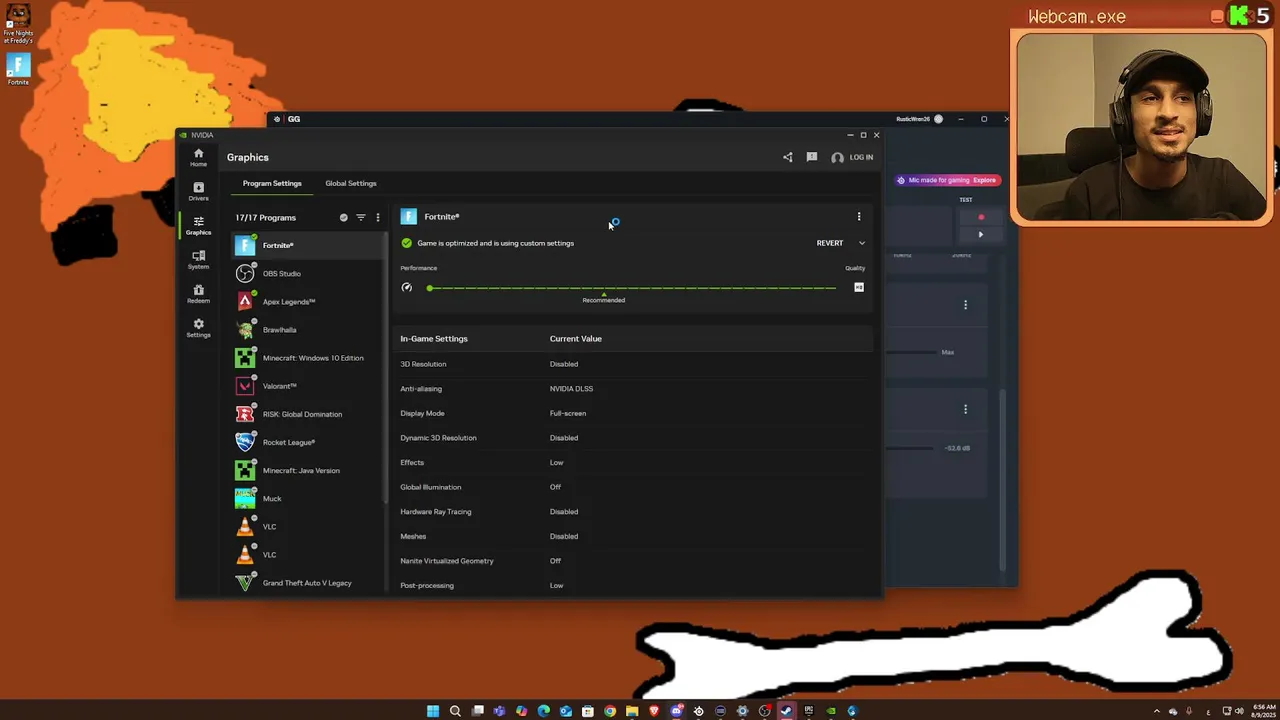Viewport: 1280px width, 720px height.
Task: Open Brave browser from the taskbar
Action: pyautogui.click(x=654, y=711)
